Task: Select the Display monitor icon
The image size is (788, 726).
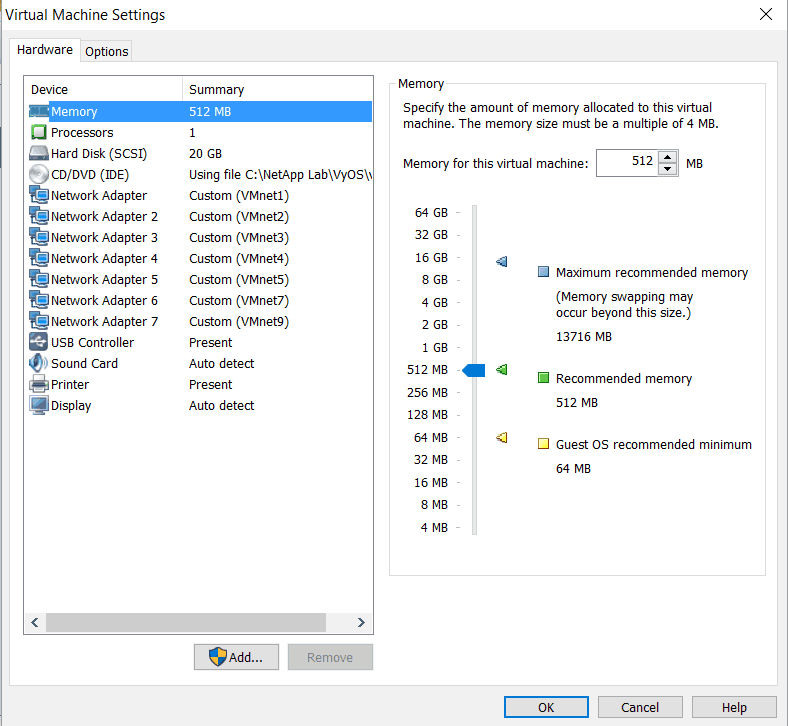Action: point(39,406)
